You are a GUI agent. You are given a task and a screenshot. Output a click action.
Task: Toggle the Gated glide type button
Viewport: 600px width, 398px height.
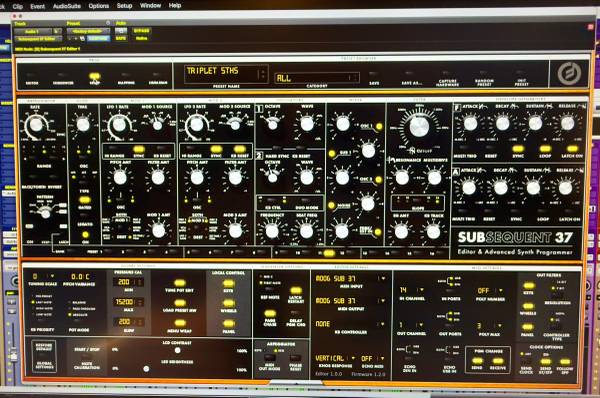click(85, 200)
